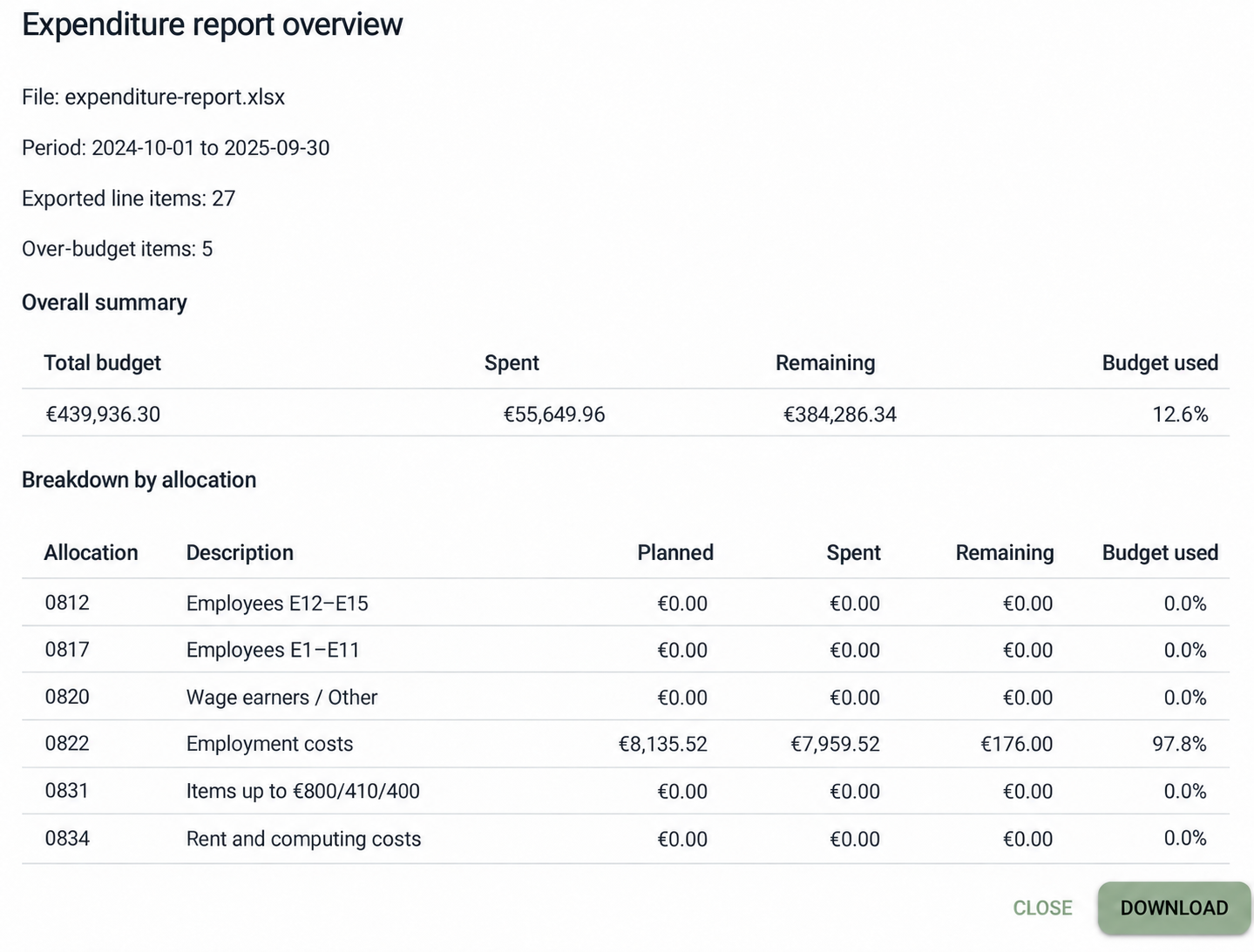This screenshot has height=952, width=1254.
Task: Select the total budget value €439,936.30
Action: (x=103, y=415)
